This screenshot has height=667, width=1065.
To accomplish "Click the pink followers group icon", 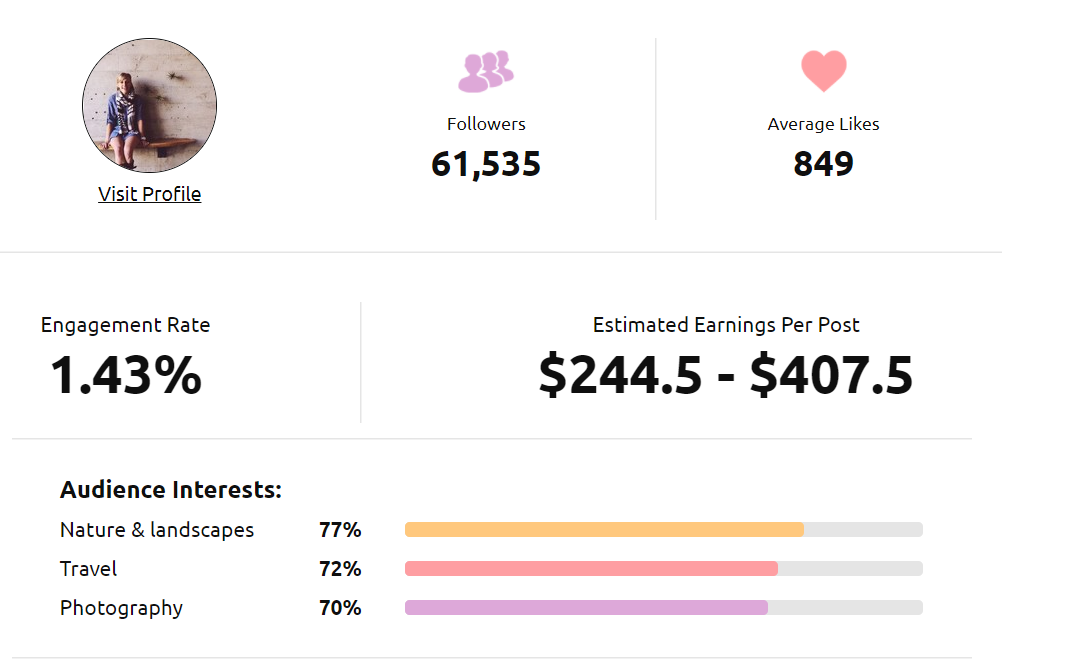I will coord(486,71).
